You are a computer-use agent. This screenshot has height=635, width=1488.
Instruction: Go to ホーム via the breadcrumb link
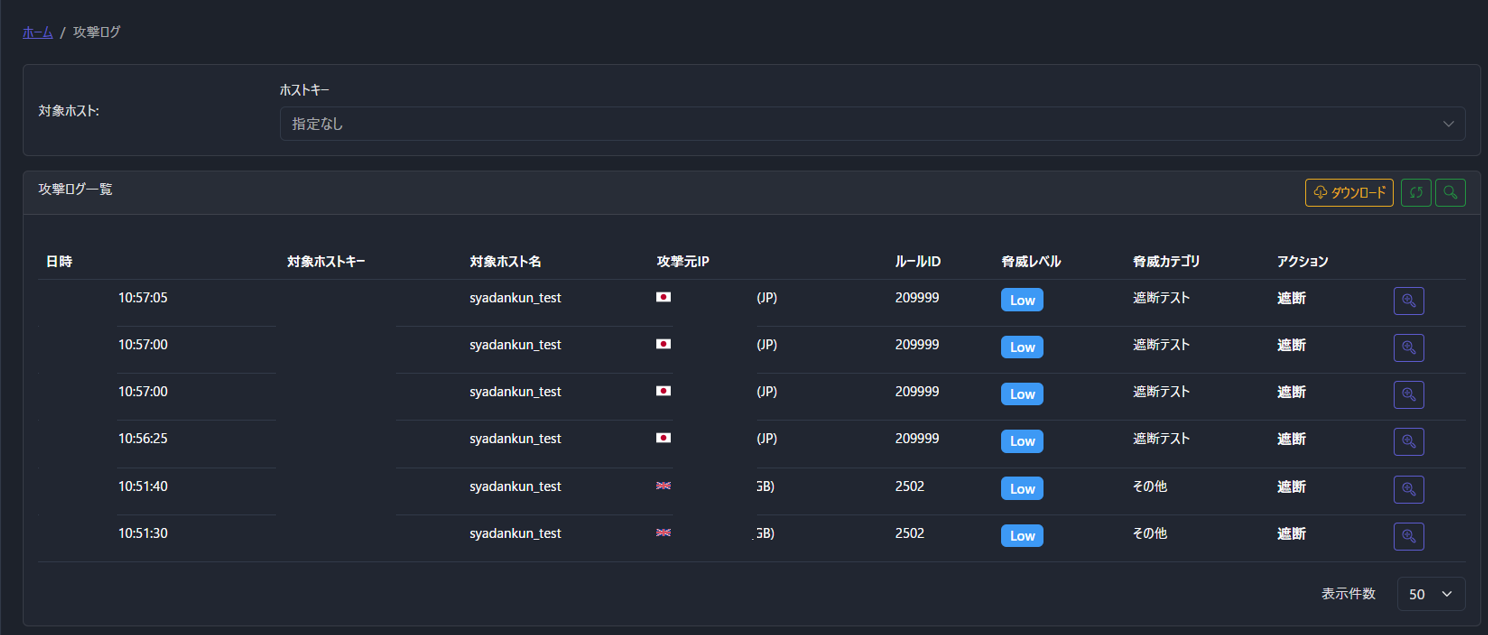tap(37, 32)
